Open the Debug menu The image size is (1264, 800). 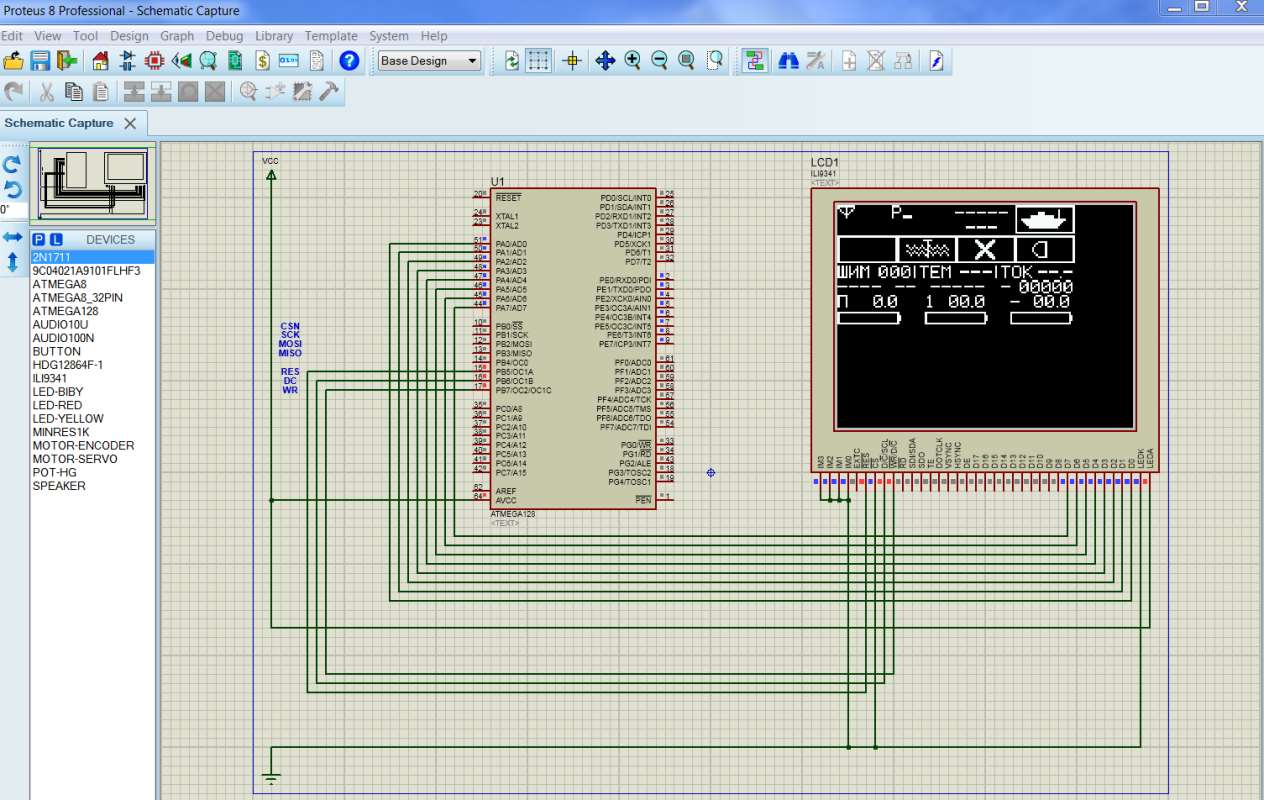pyautogui.click(x=225, y=36)
